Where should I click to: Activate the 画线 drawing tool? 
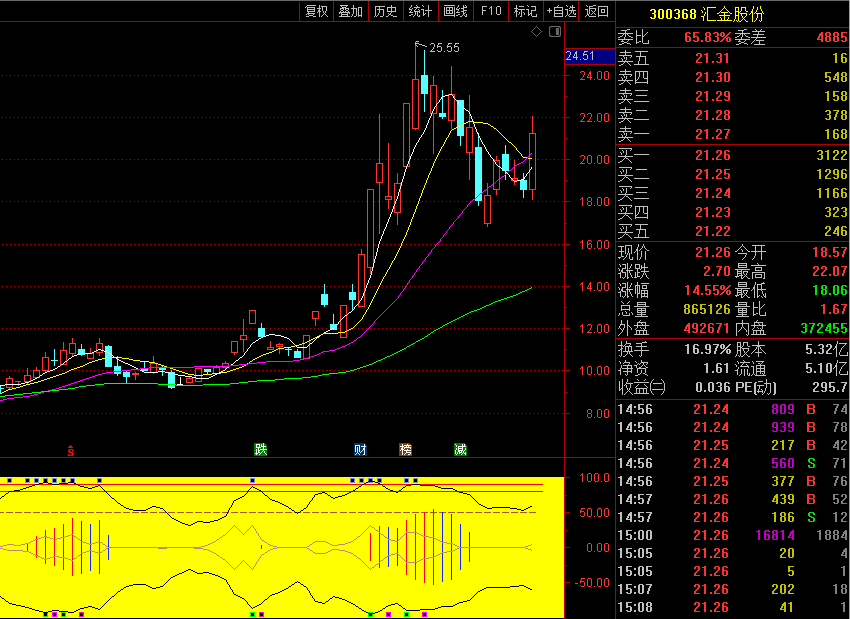coord(455,11)
